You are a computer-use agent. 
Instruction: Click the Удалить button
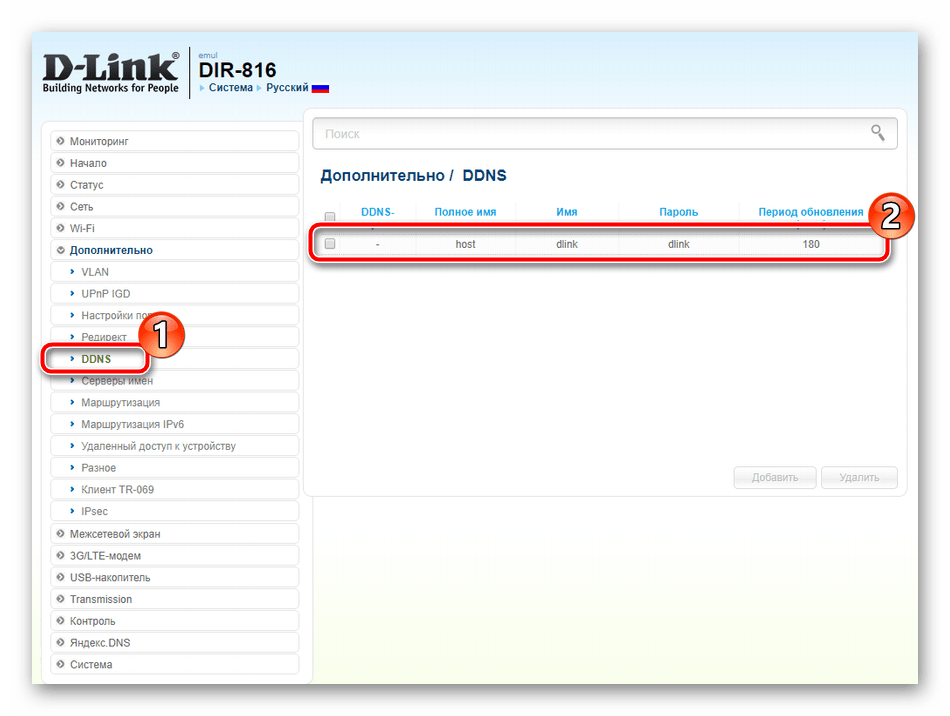(x=859, y=477)
